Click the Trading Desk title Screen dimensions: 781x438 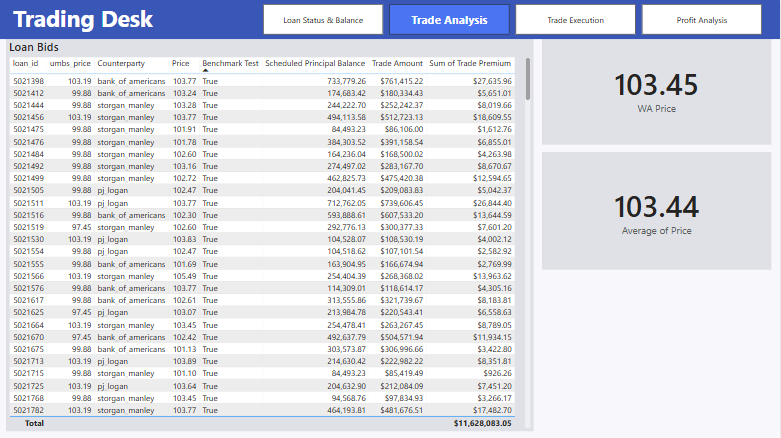pyautogui.click(x=83, y=19)
